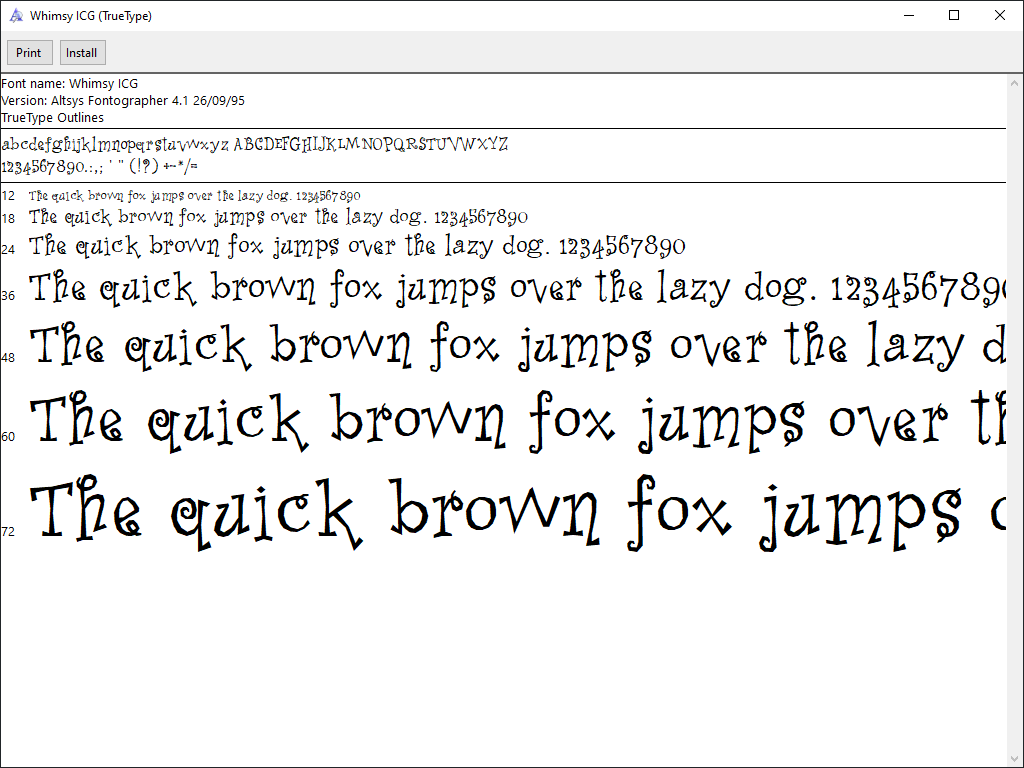Click the digits and punctuation sample line
1024x768 pixels.
pos(100,166)
